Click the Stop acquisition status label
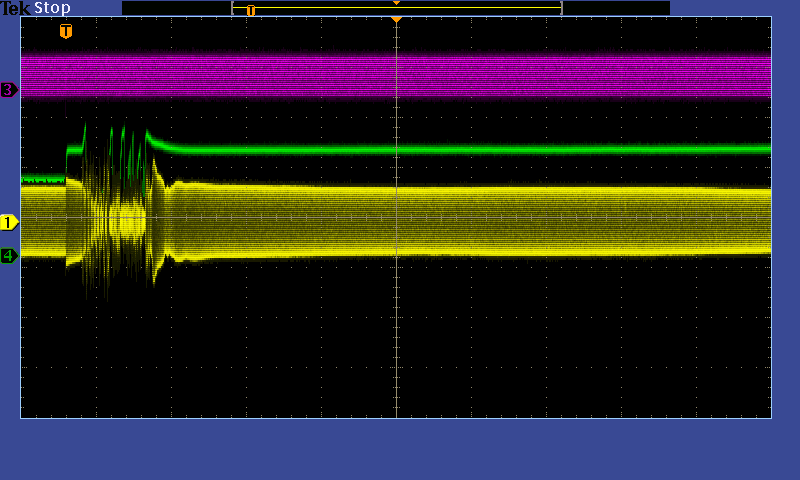Viewport: 800px width, 480px height. click(53, 8)
